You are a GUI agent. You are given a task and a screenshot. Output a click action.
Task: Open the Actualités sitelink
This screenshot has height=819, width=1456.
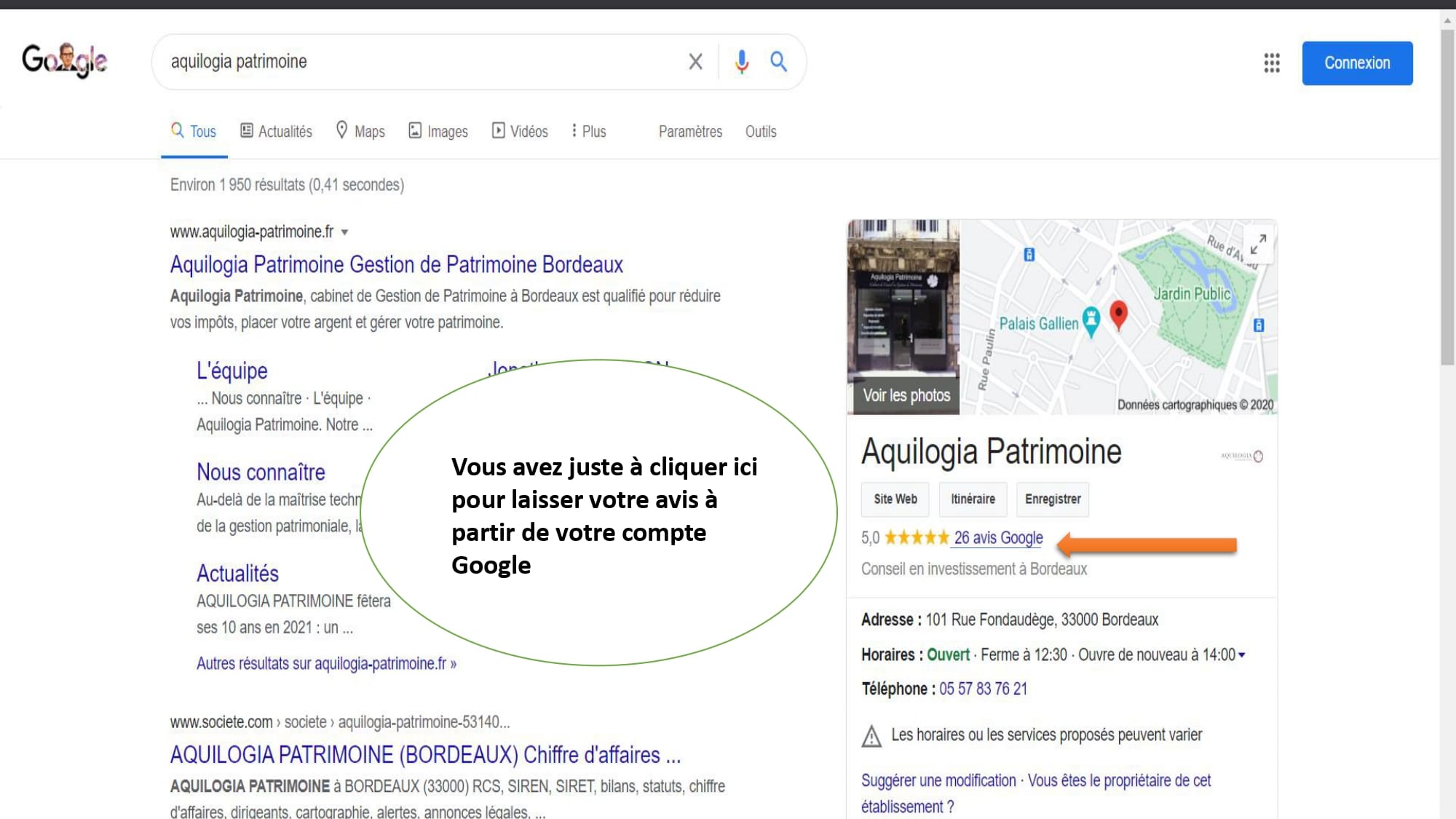pyautogui.click(x=237, y=573)
